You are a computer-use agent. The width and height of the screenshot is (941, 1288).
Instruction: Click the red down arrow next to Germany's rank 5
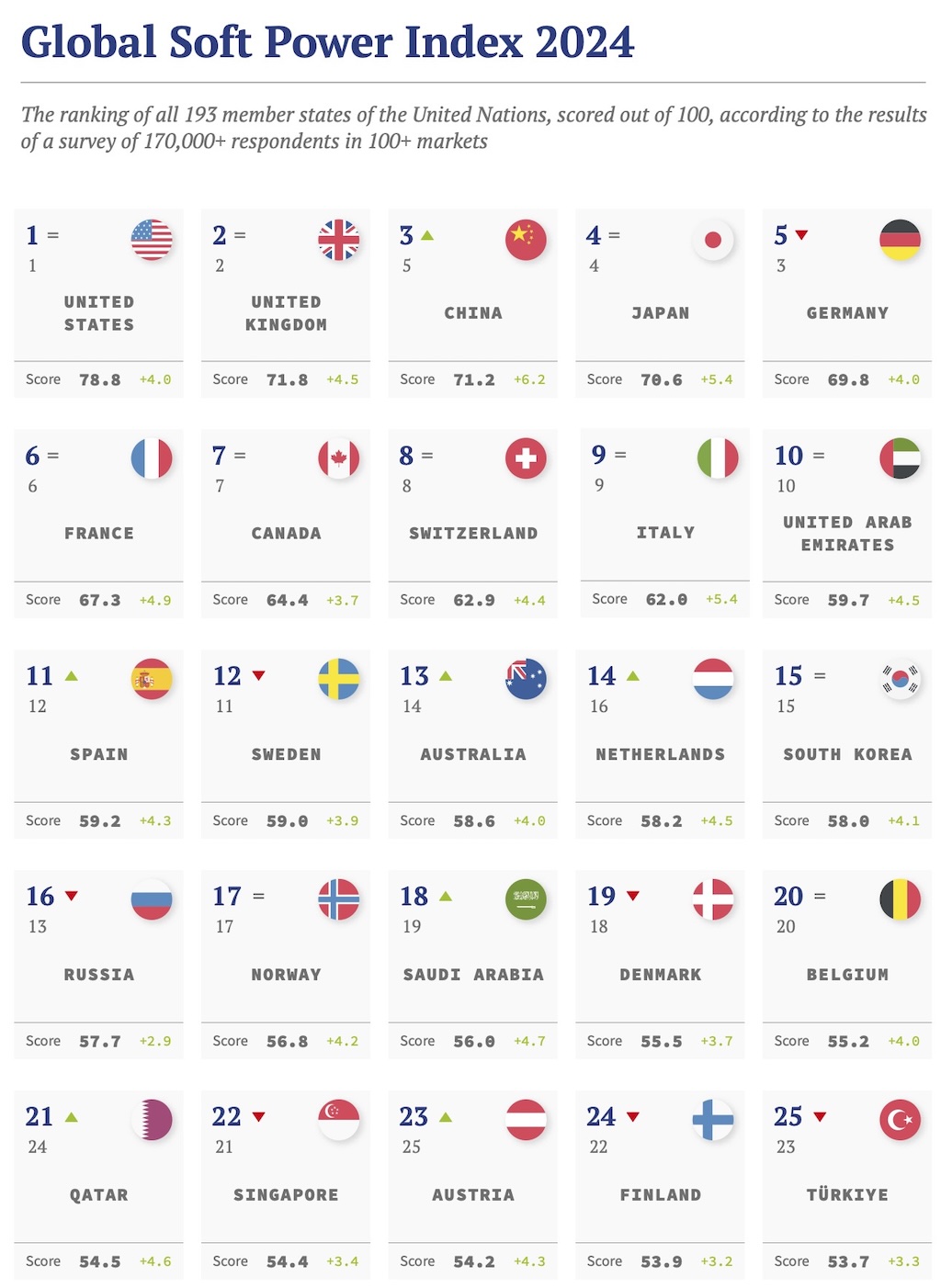click(801, 236)
